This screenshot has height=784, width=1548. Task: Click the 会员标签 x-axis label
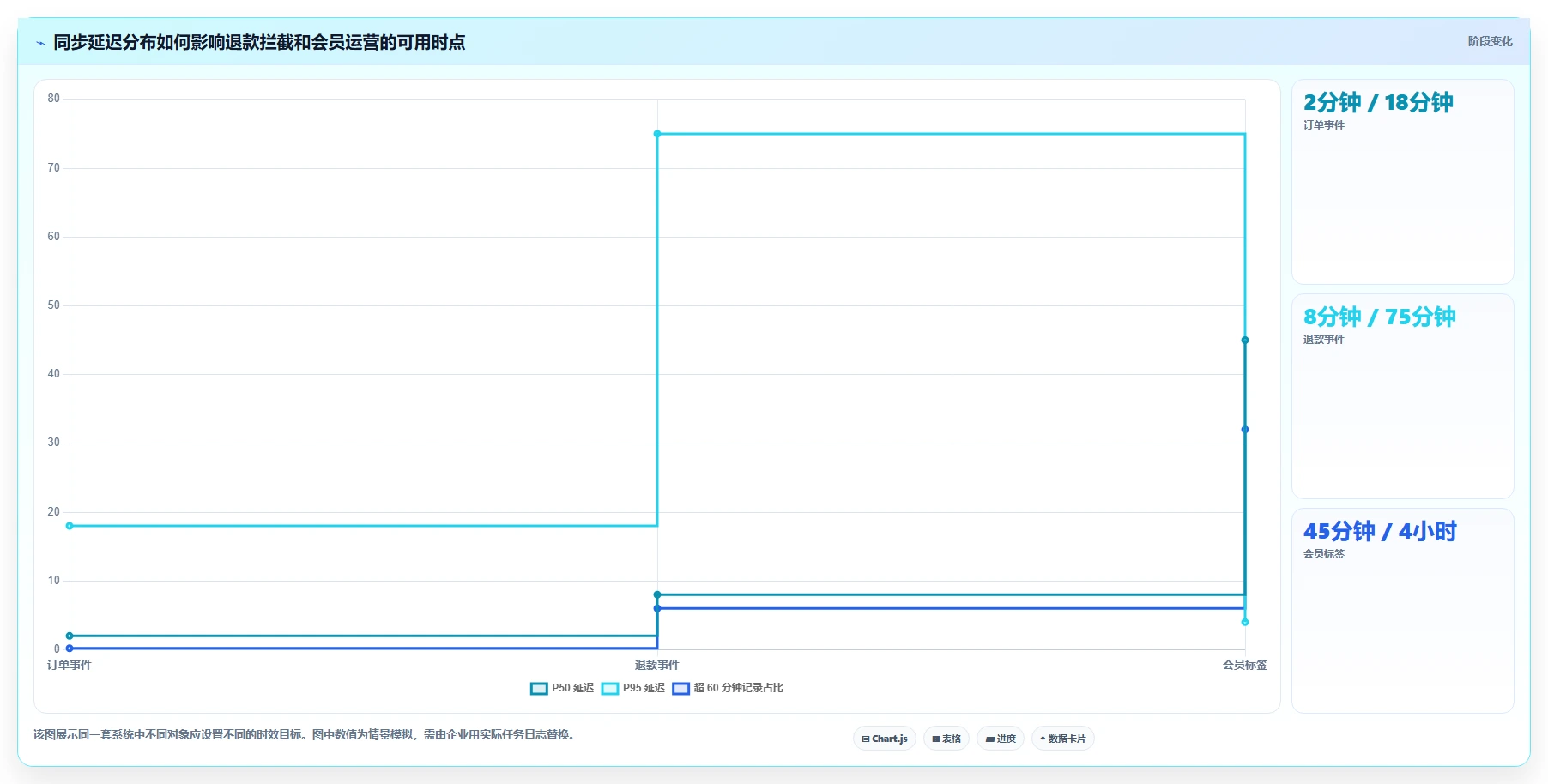click(x=1245, y=665)
